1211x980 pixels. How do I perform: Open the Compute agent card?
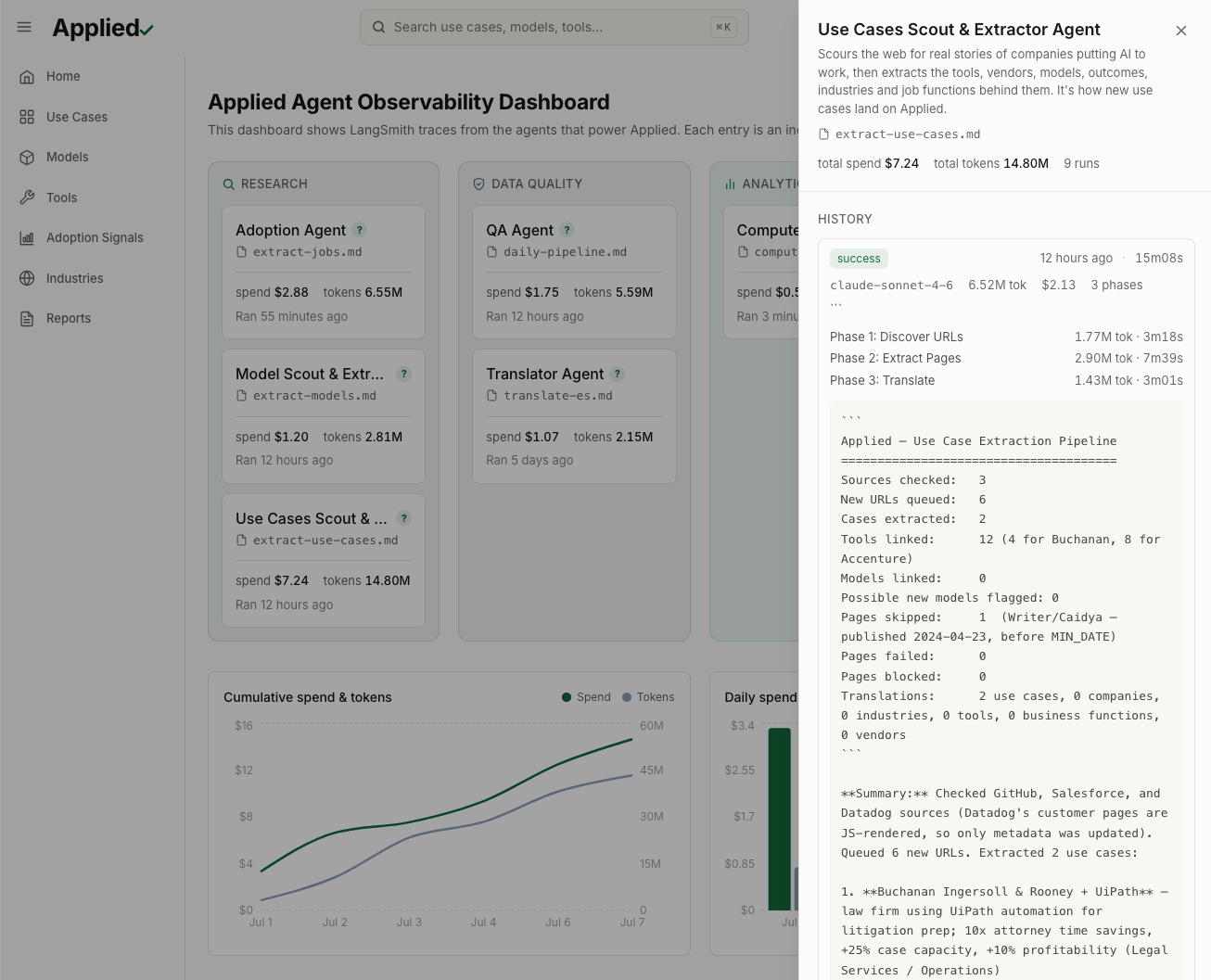(x=761, y=273)
